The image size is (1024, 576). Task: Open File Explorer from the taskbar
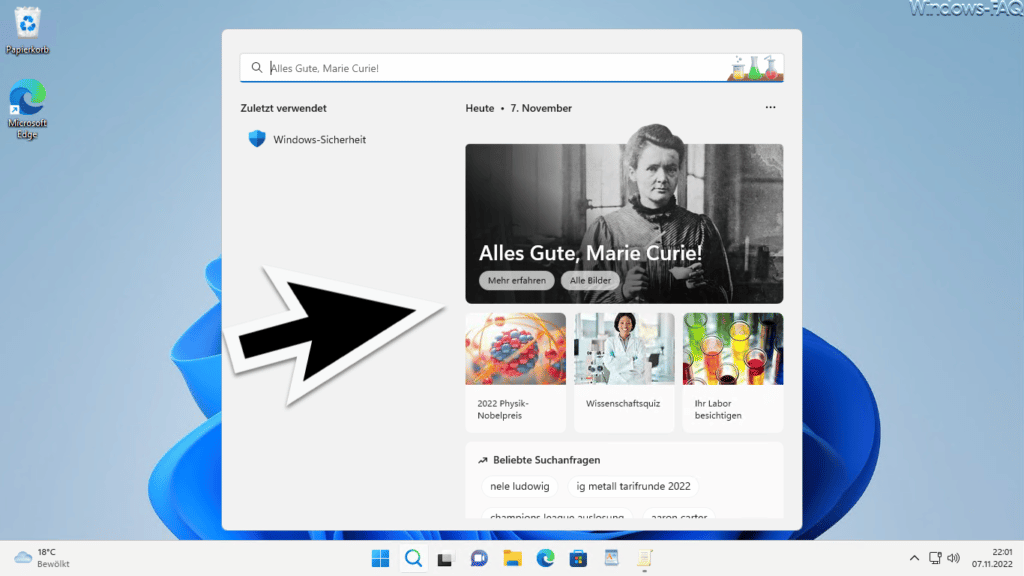512,558
